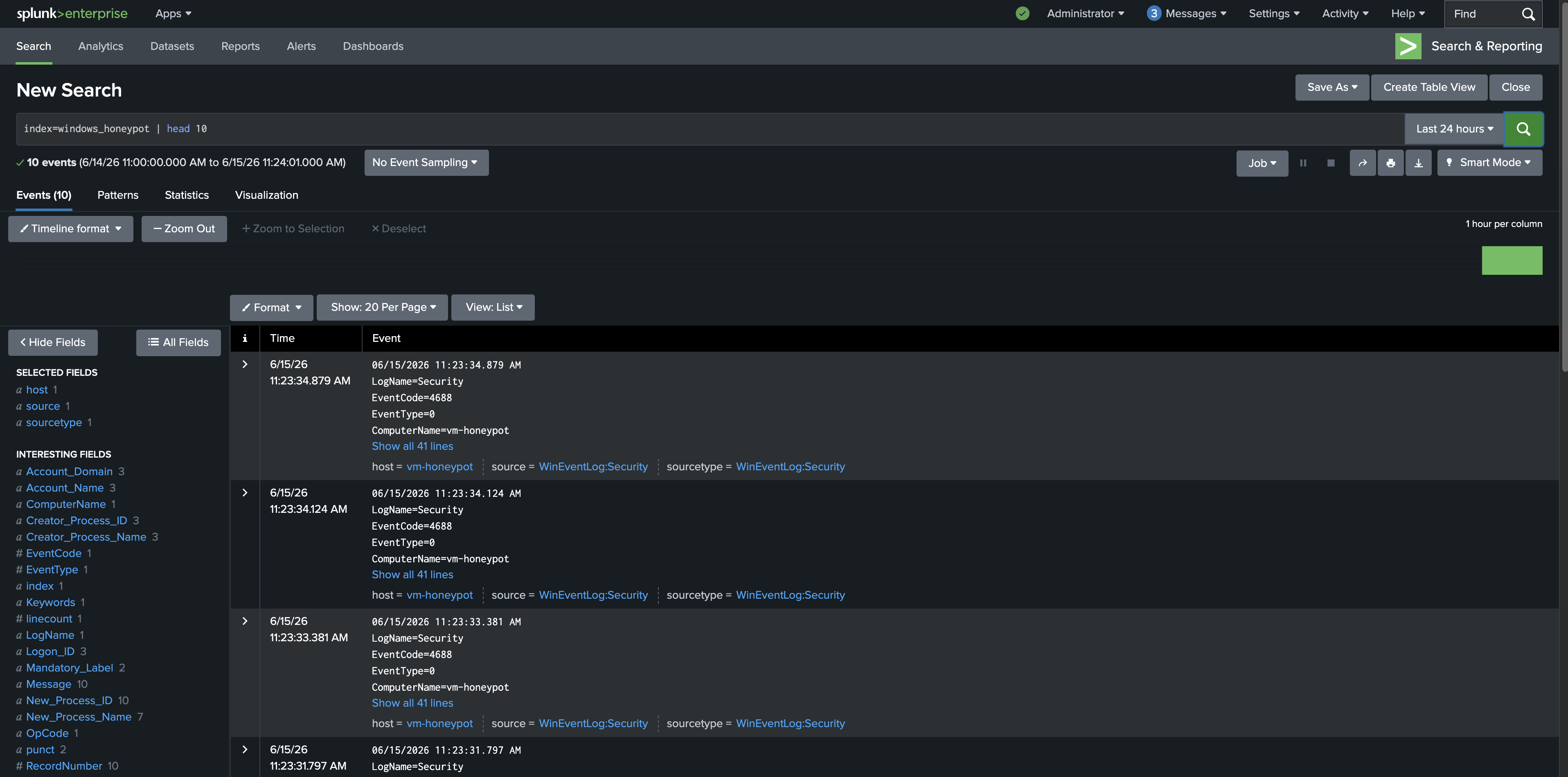Click the Hide Fields button

(53, 343)
